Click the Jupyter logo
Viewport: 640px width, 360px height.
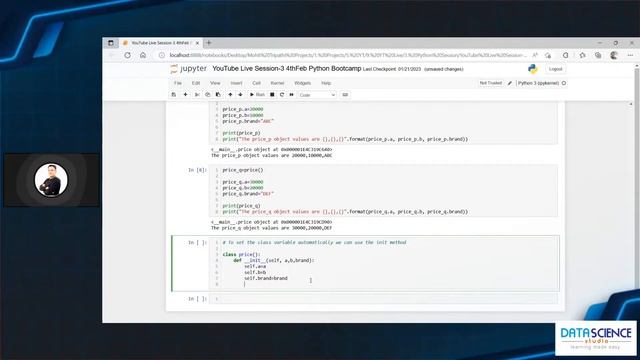pyautogui.click(x=189, y=69)
